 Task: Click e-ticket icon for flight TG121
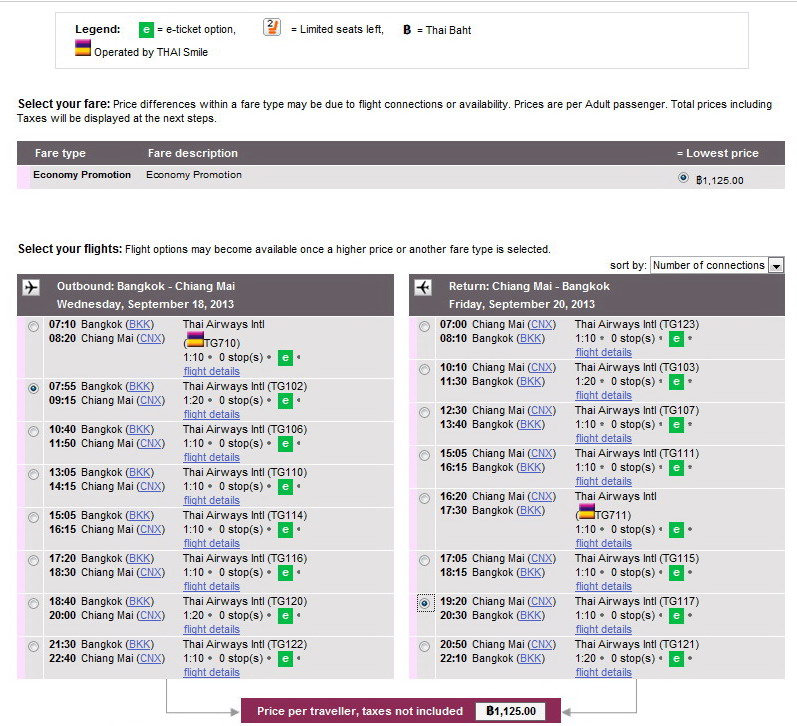(676, 659)
